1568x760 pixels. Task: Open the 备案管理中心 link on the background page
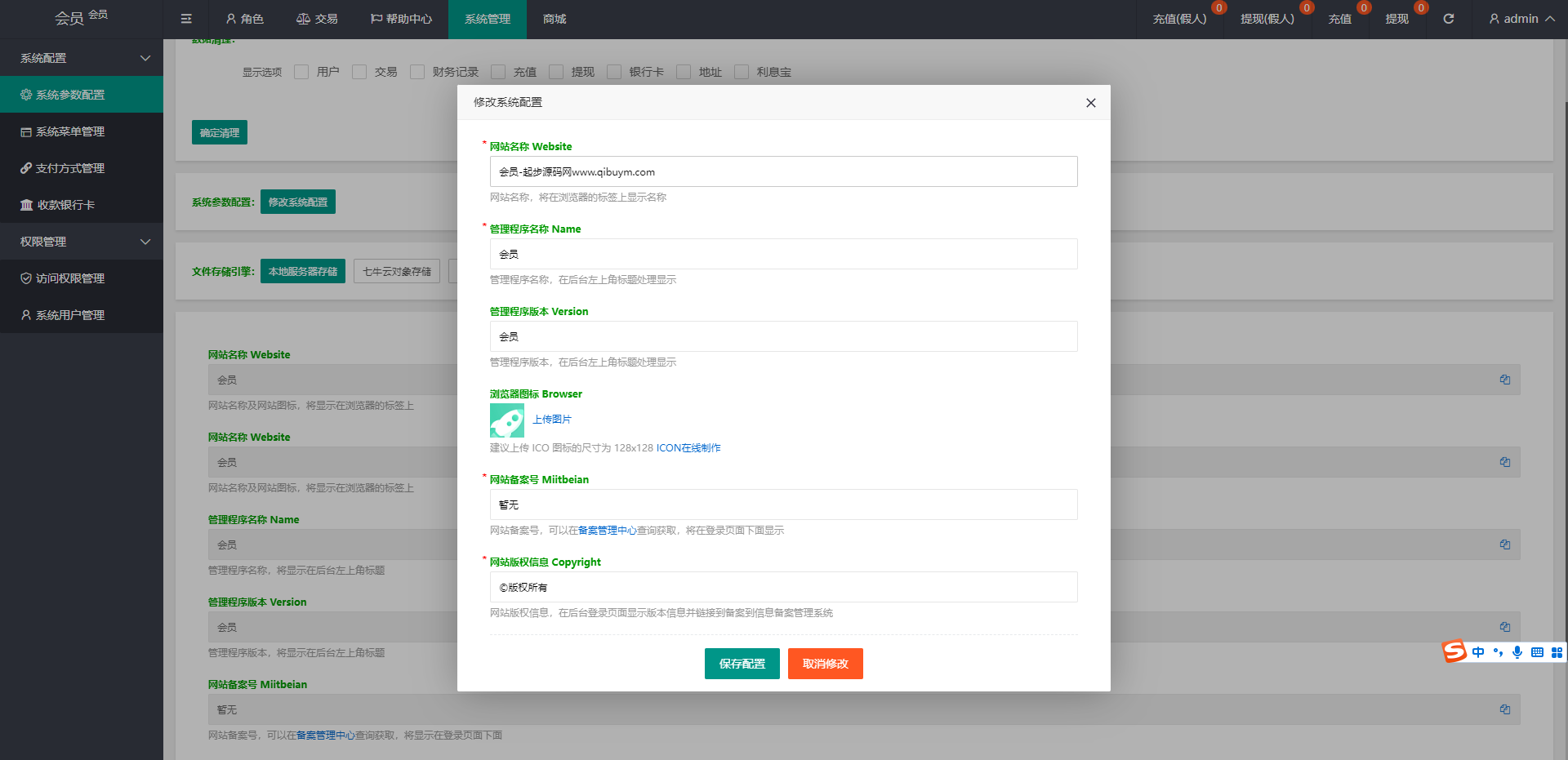(x=326, y=736)
